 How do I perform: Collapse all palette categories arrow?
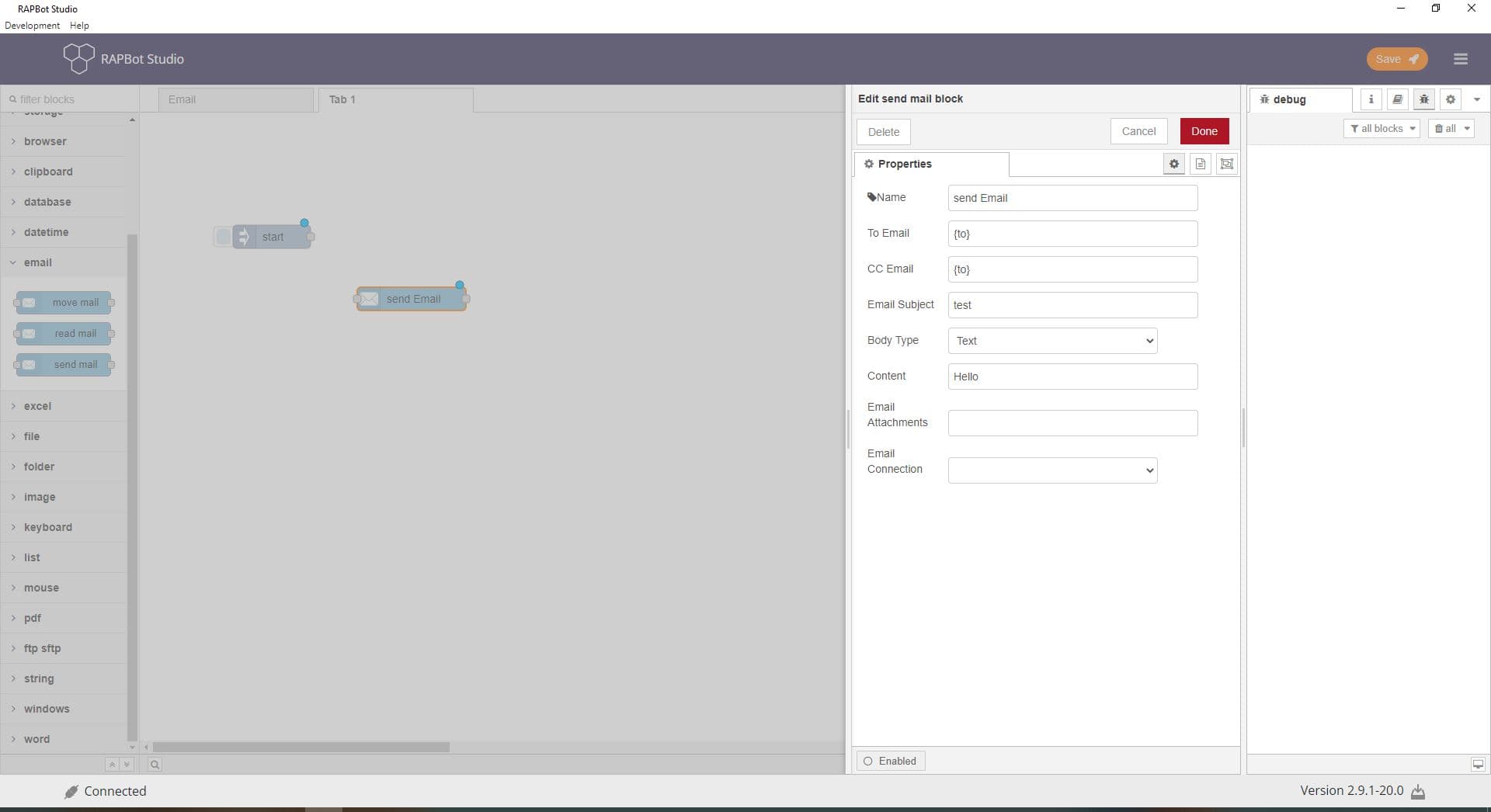pyautogui.click(x=112, y=765)
